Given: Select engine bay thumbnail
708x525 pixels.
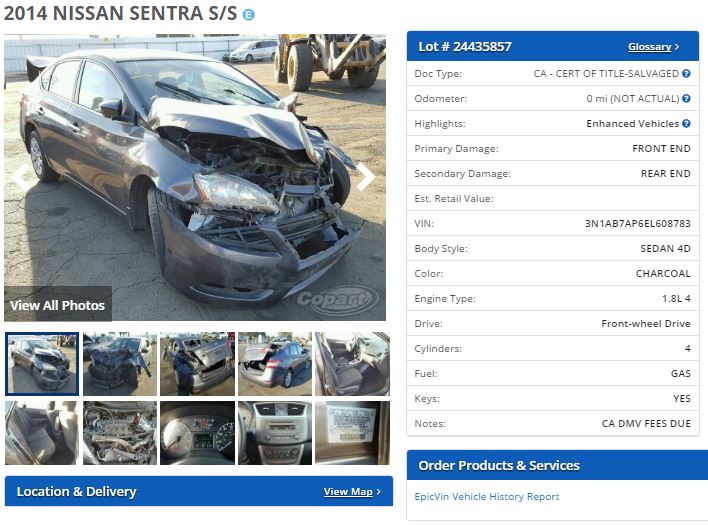Looking at the screenshot, I should (x=120, y=433).
